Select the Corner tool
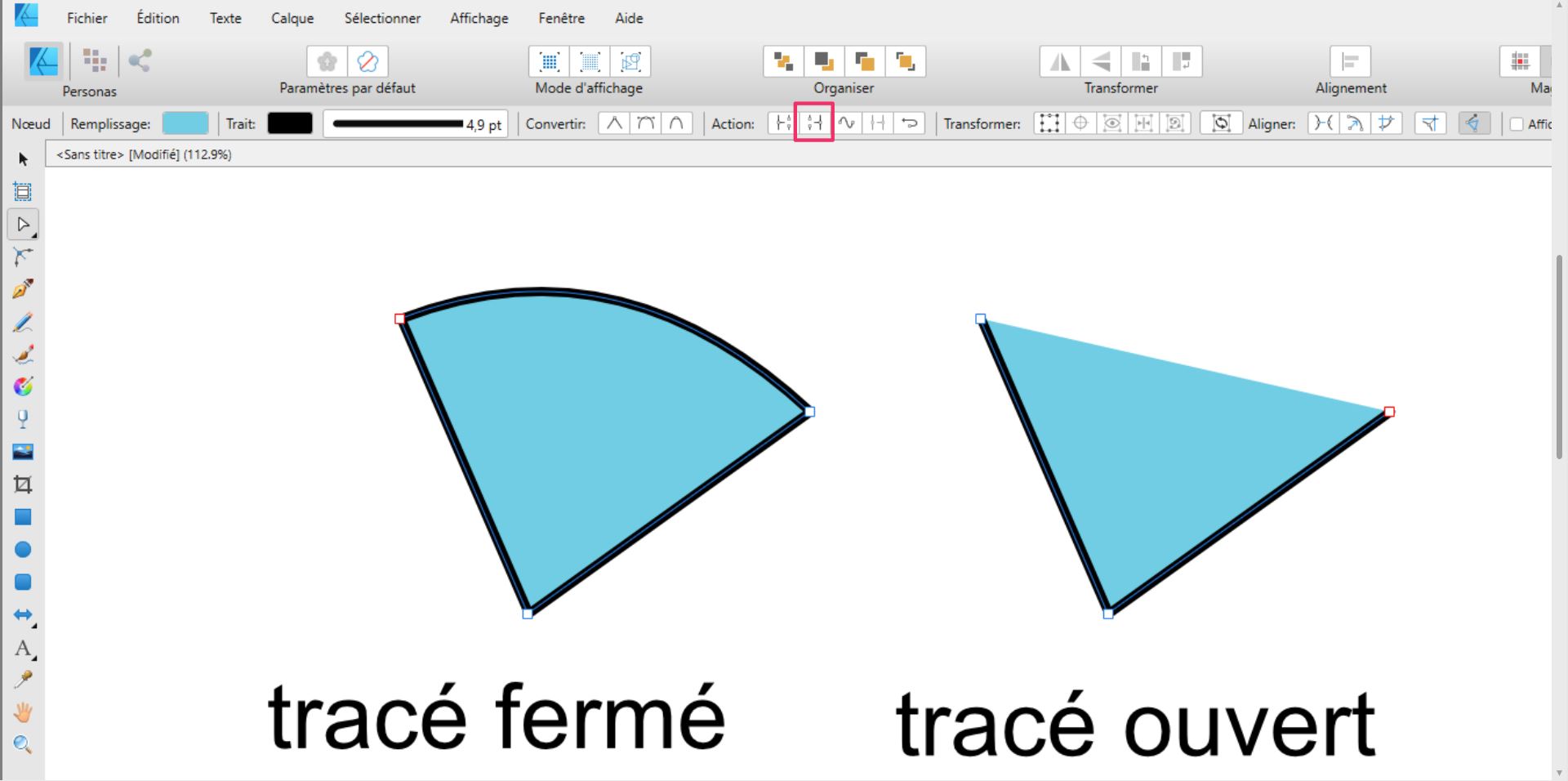Viewport: 1568px width, 781px height. coord(23,257)
